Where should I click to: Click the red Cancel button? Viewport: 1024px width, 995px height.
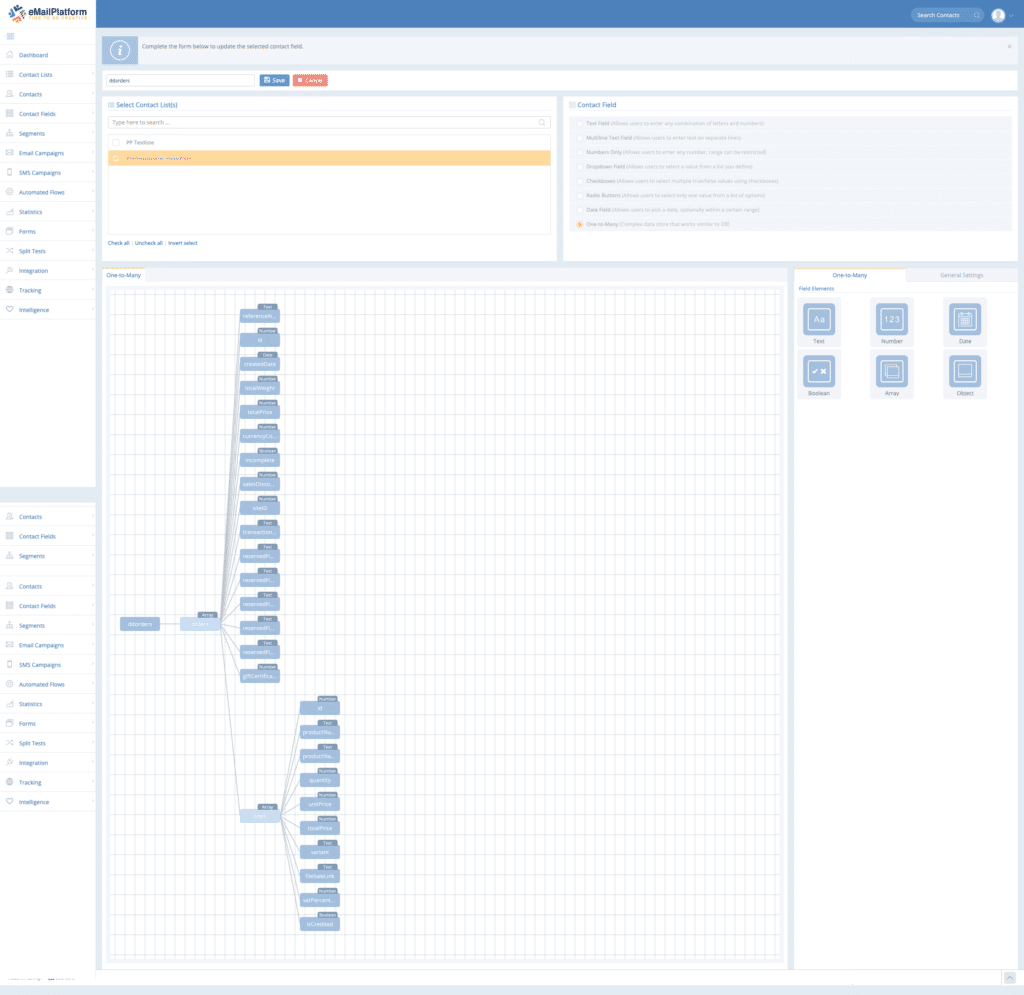[310, 80]
